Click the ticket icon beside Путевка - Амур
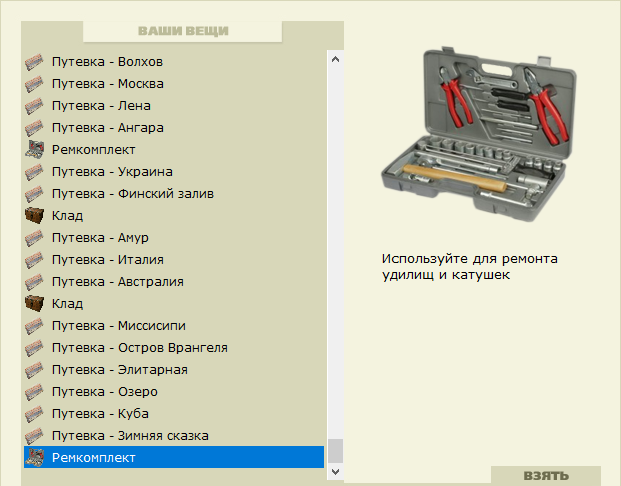This screenshot has height=486, width=621. [34, 238]
